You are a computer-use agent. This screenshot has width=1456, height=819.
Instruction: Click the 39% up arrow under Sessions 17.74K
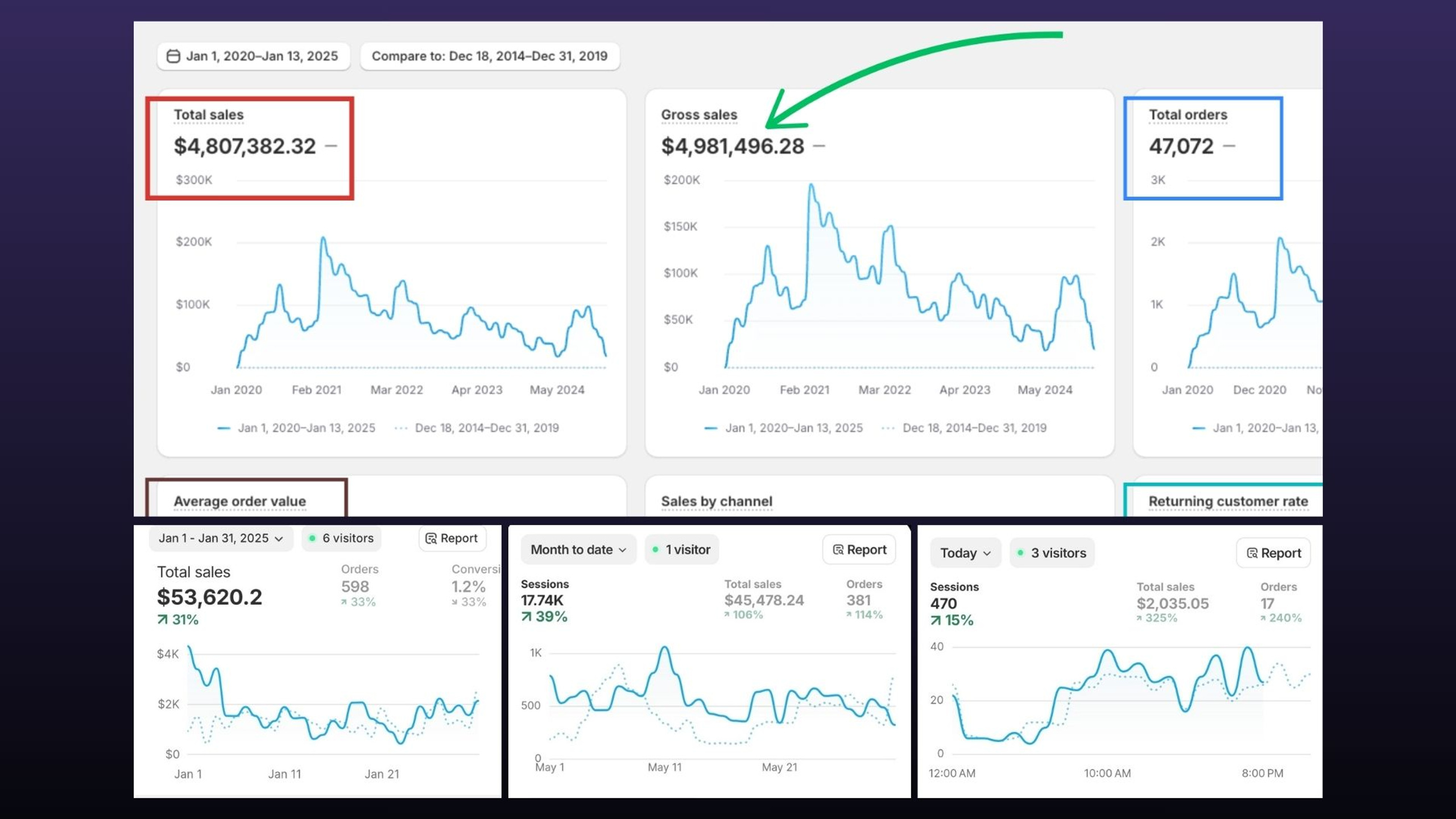tap(527, 617)
